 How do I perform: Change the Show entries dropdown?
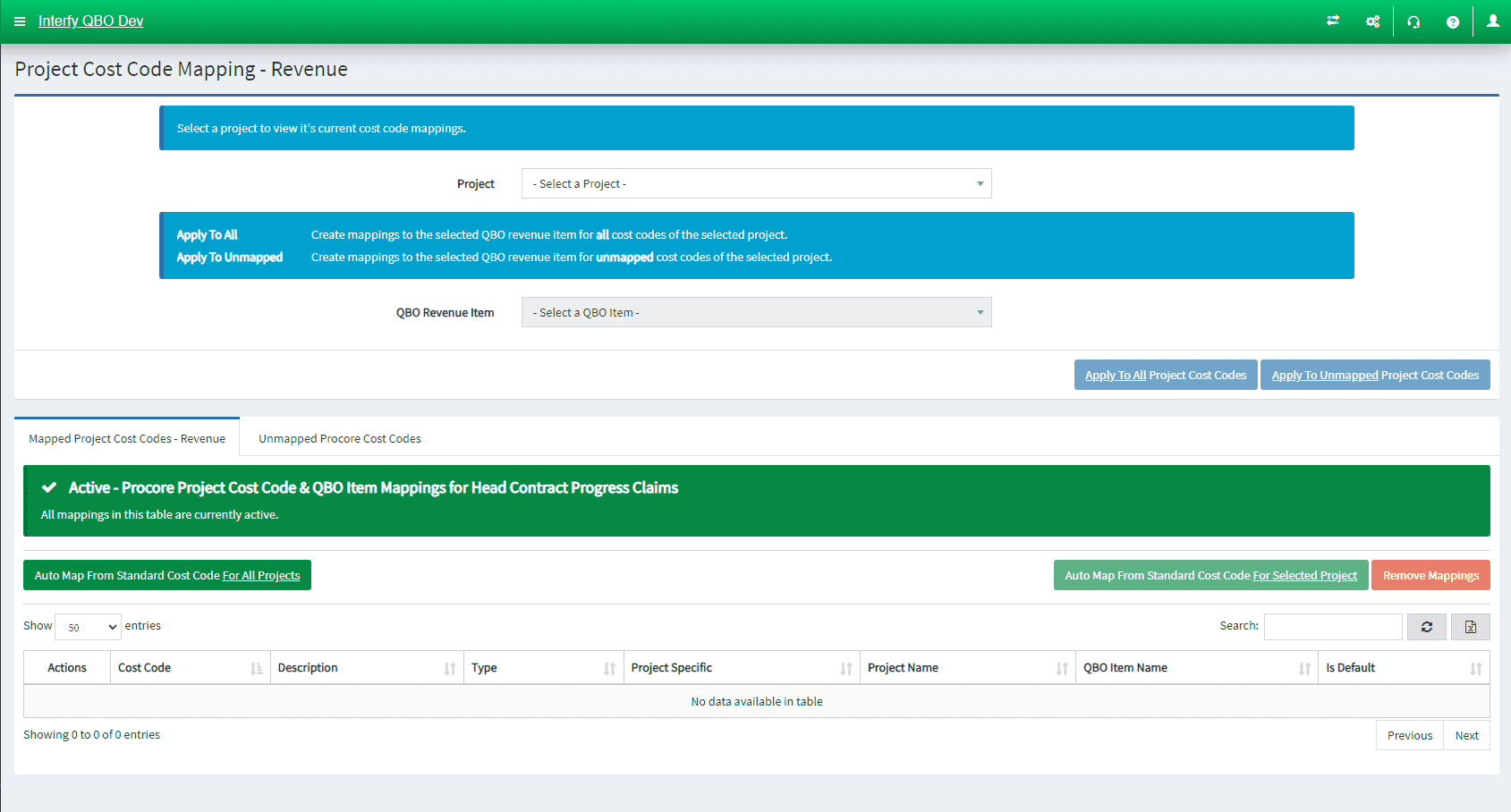tap(87, 626)
